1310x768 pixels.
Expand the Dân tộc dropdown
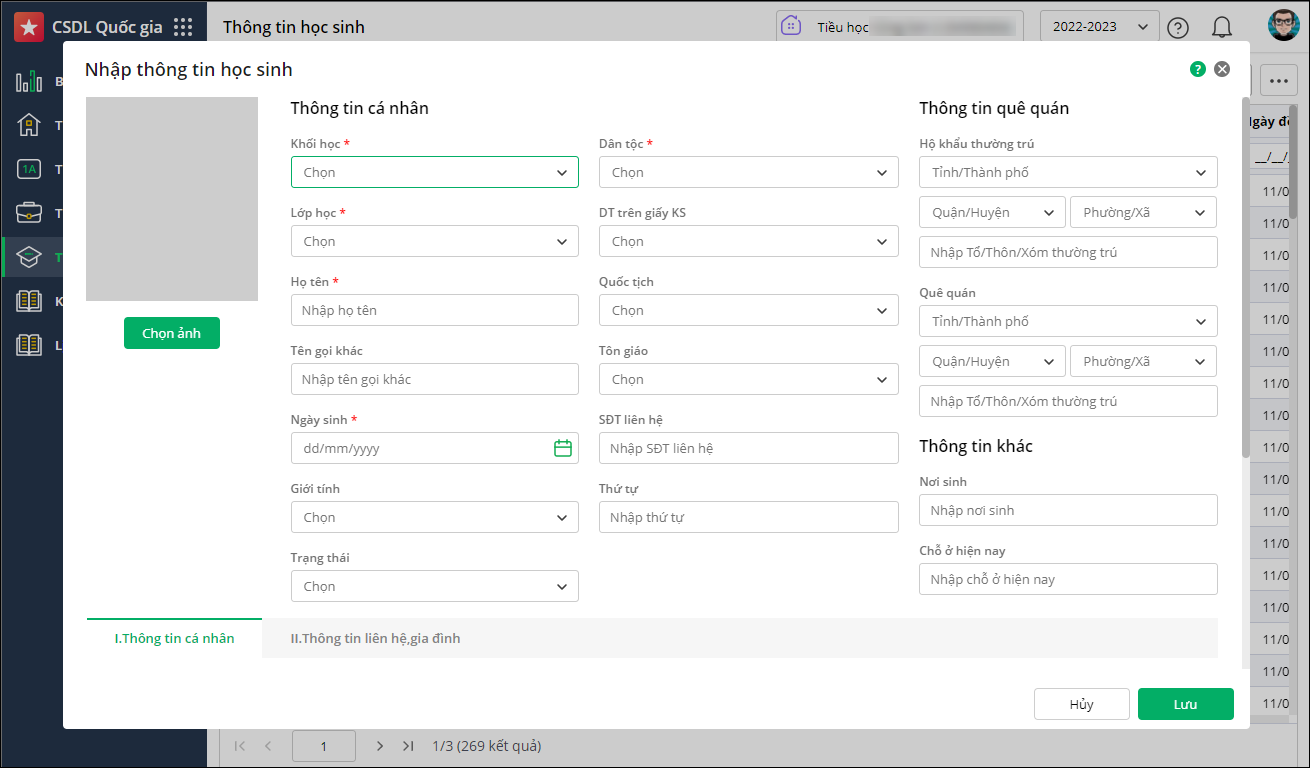748,172
